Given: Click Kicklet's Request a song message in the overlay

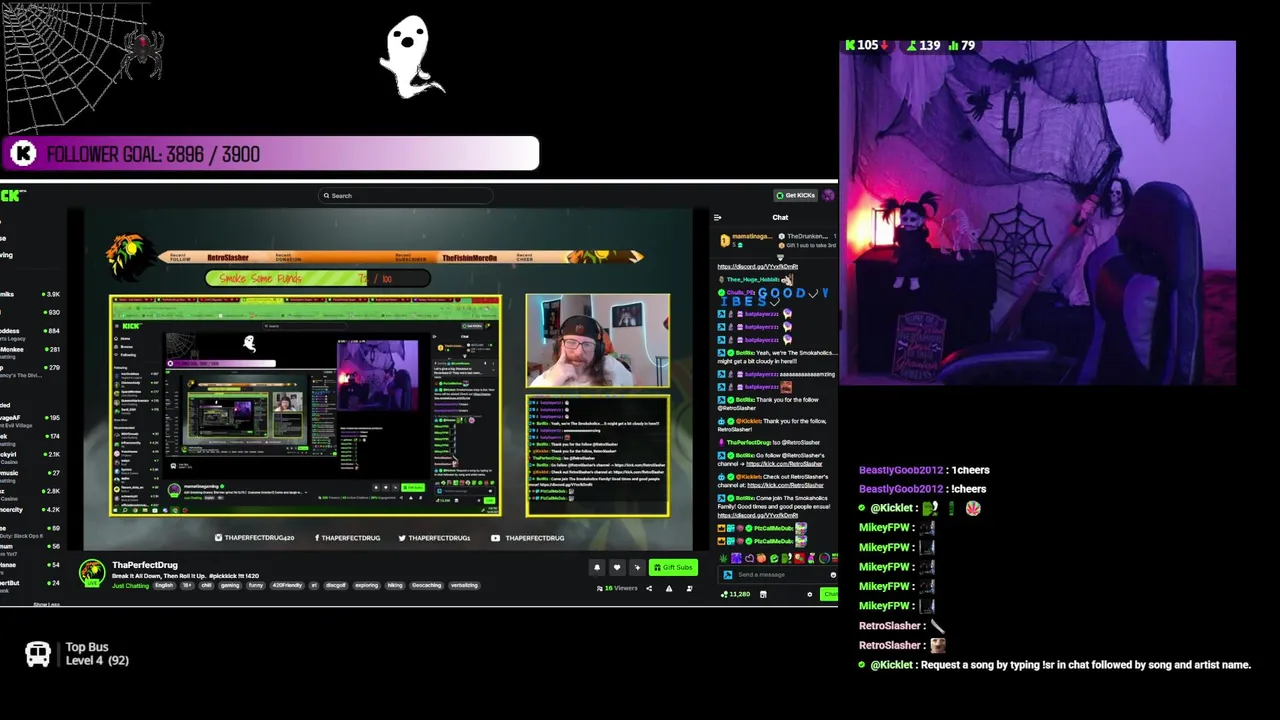Looking at the screenshot, I should coord(1055,665).
